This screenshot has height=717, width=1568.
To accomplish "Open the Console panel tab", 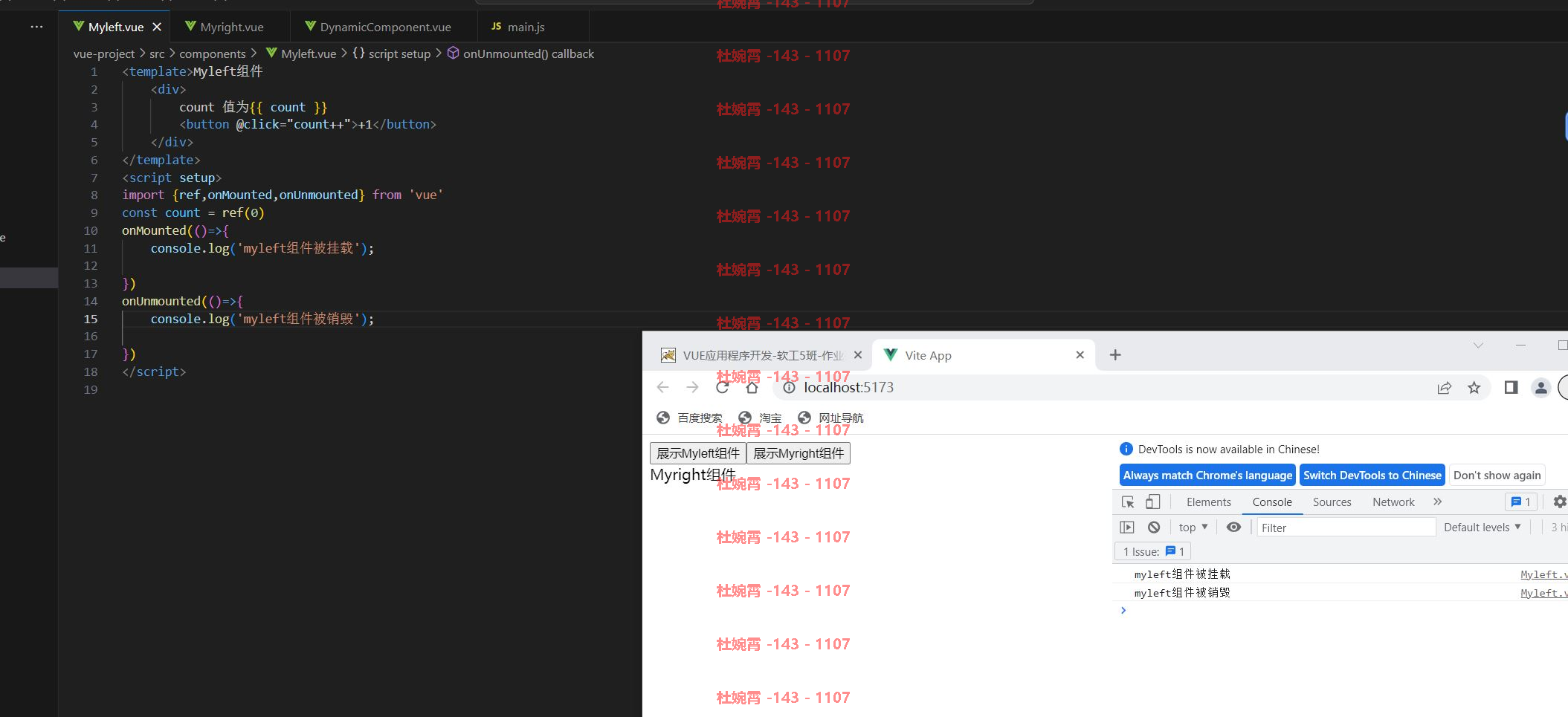I will pyautogui.click(x=1272, y=502).
